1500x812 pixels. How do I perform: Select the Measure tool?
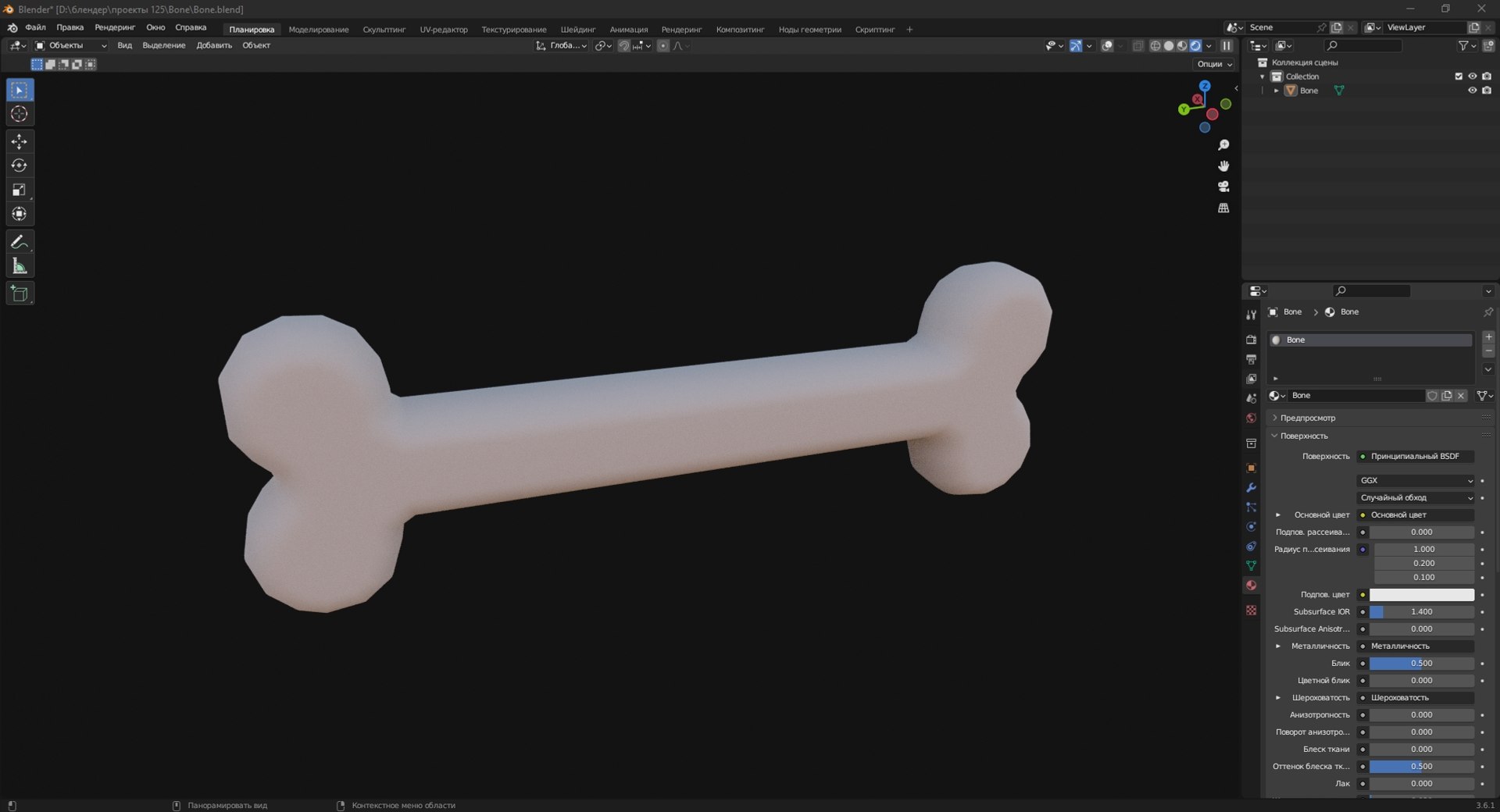(20, 266)
